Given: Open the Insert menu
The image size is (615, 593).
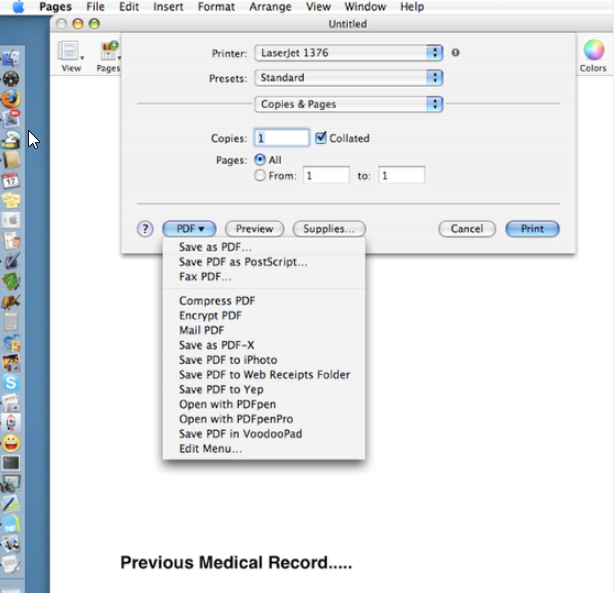Looking at the screenshot, I should (x=168, y=7).
